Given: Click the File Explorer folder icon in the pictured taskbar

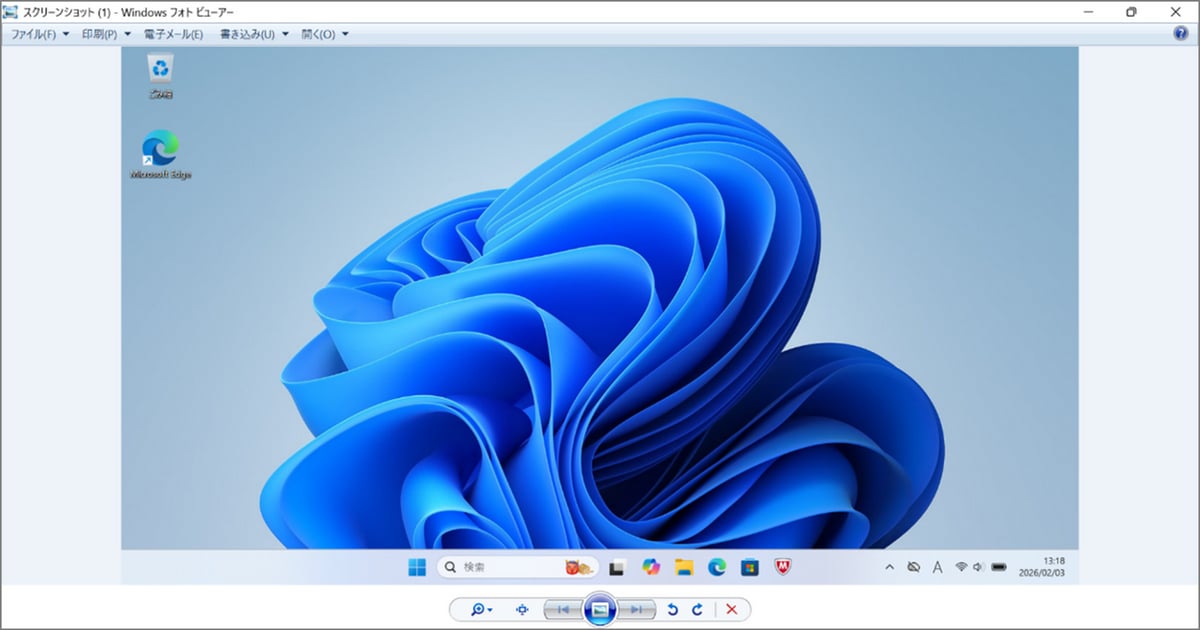Looking at the screenshot, I should [x=684, y=567].
